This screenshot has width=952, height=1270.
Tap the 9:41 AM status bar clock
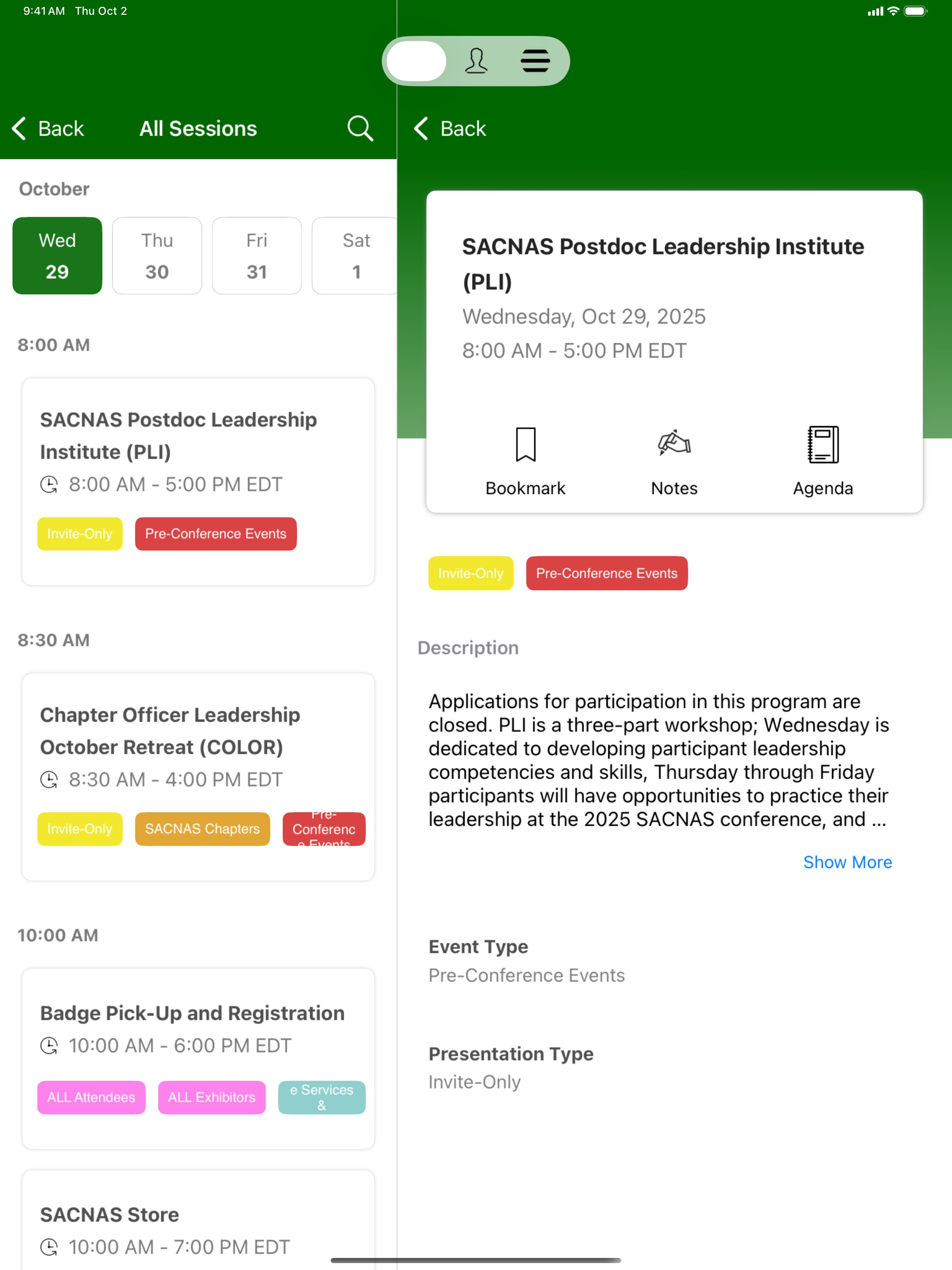(44, 11)
